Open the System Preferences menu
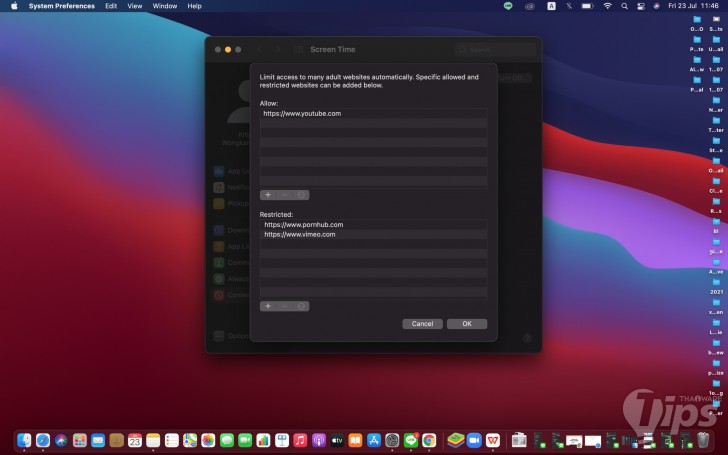The height and width of the screenshot is (455, 728). 62,6
